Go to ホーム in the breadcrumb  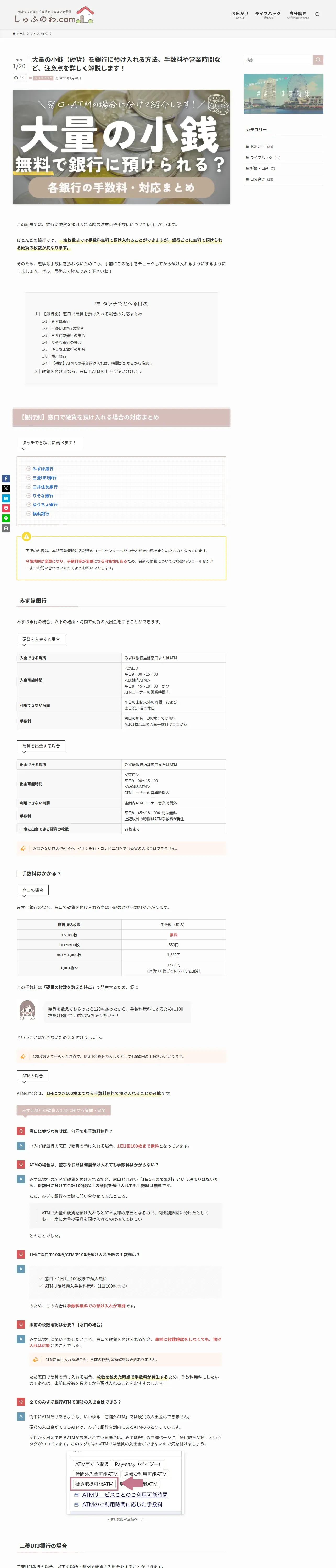coord(21,33)
